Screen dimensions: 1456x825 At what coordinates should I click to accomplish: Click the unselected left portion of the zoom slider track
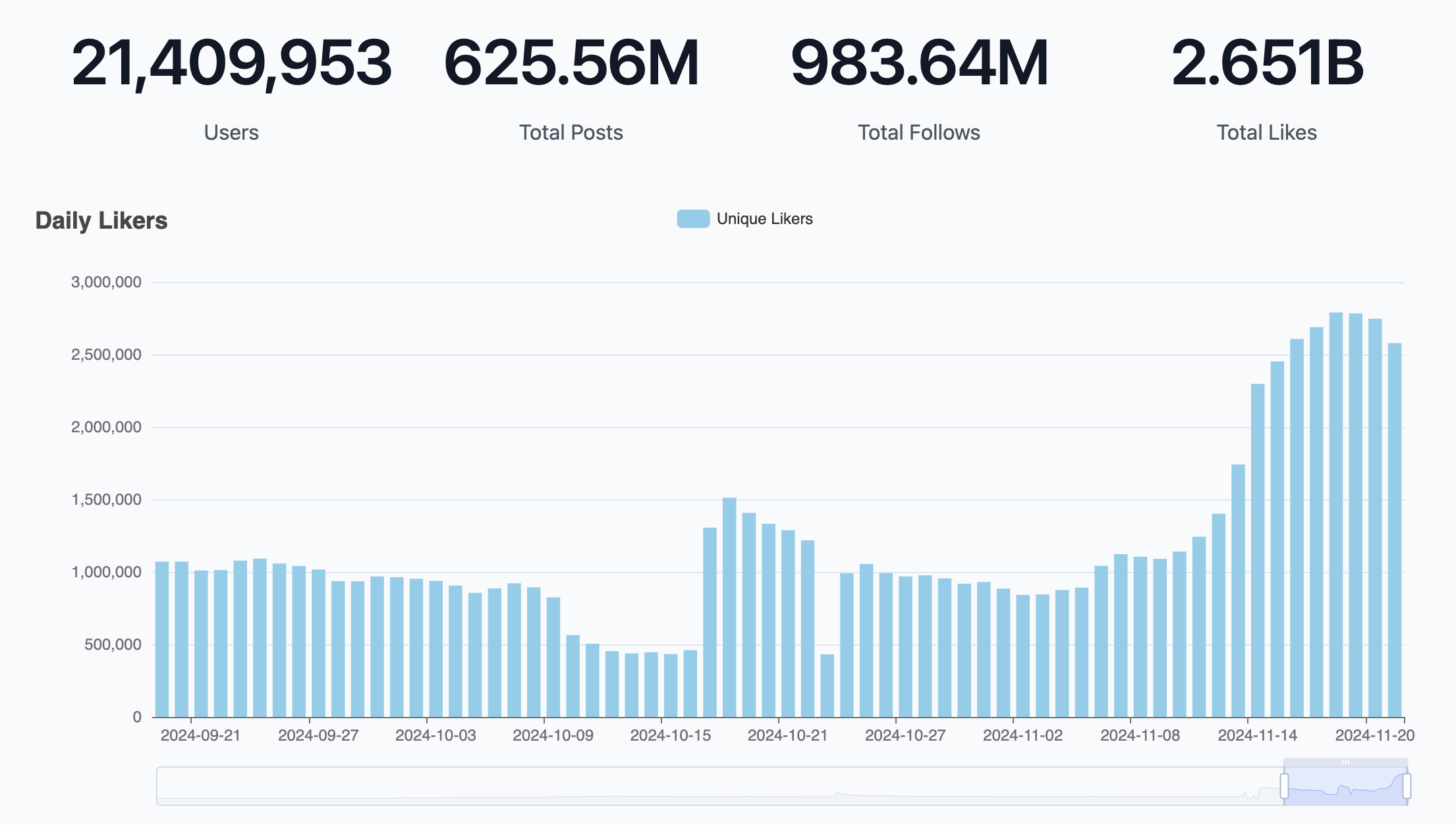pyautogui.click(x=719, y=786)
